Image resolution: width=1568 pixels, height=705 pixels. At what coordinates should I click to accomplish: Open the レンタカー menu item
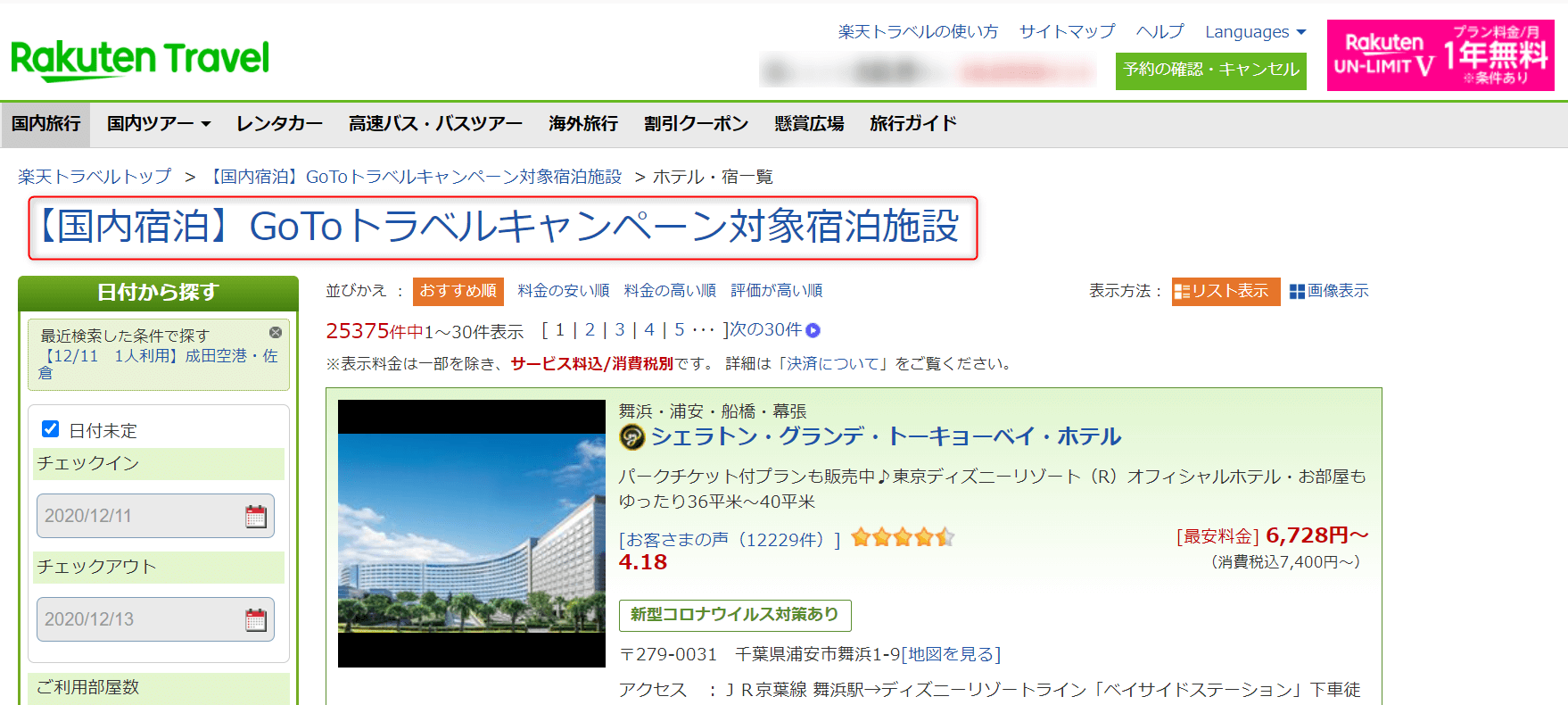pos(279,124)
